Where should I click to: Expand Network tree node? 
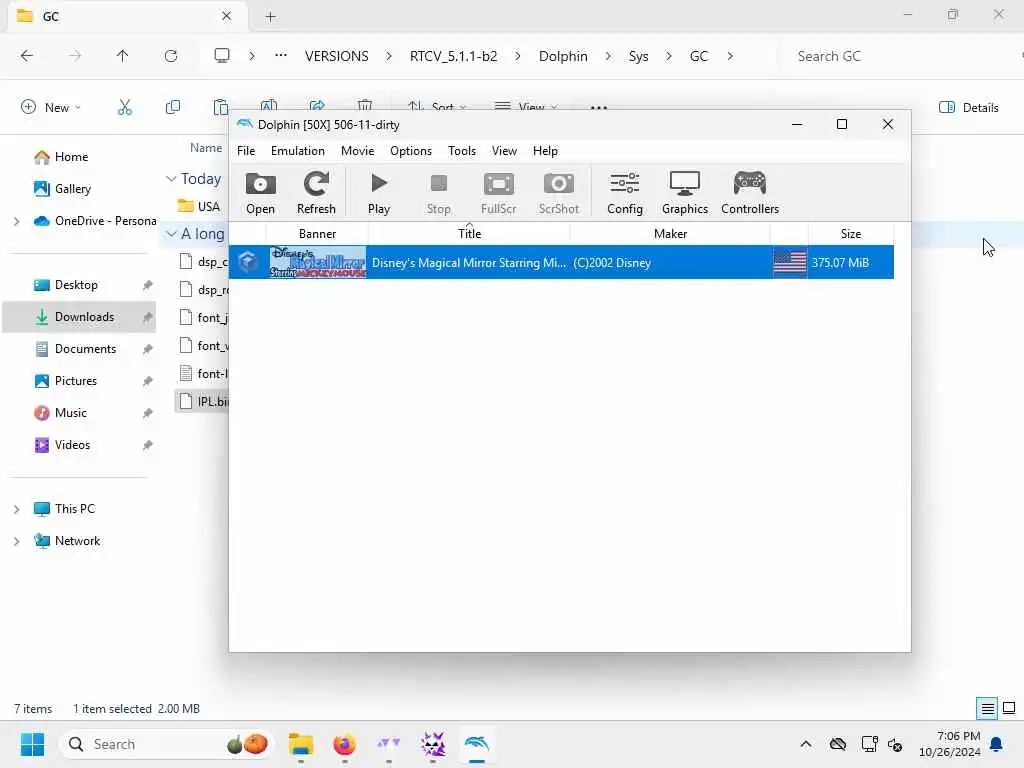(16, 541)
